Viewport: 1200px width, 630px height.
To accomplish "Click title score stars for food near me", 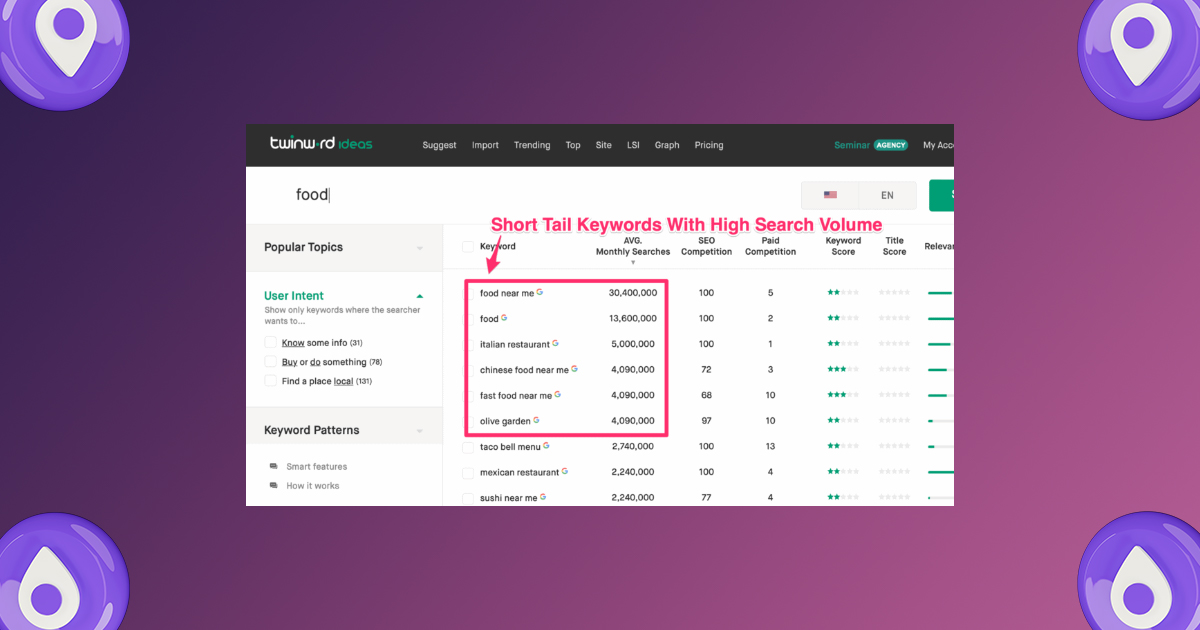I will [x=894, y=293].
